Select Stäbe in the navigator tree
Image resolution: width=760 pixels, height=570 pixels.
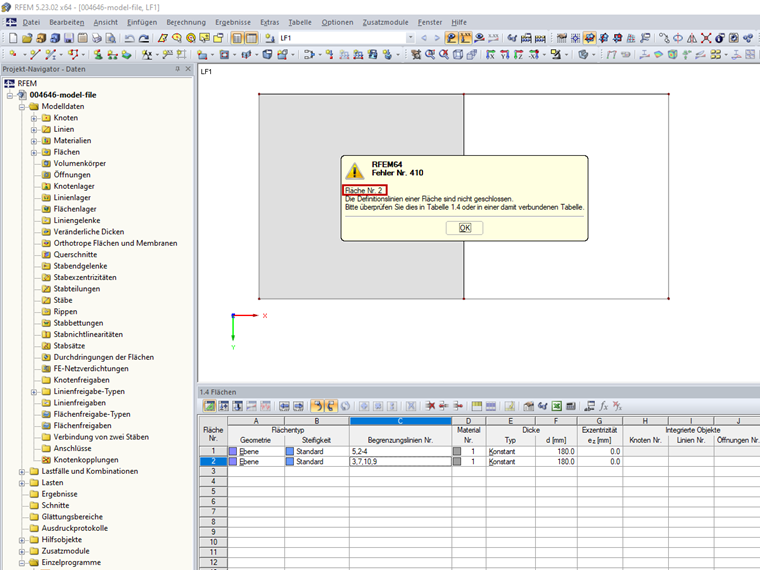click(63, 300)
